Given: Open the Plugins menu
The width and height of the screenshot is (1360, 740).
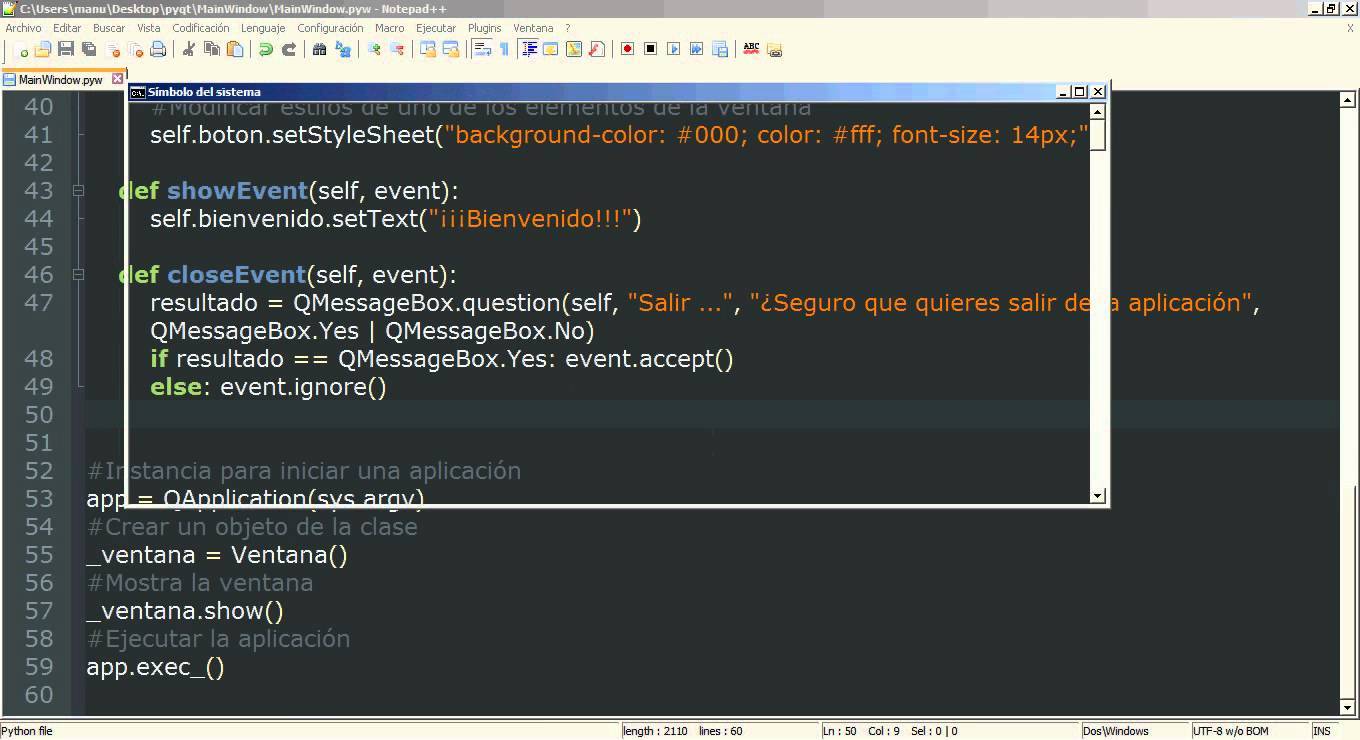Looking at the screenshot, I should 485,28.
